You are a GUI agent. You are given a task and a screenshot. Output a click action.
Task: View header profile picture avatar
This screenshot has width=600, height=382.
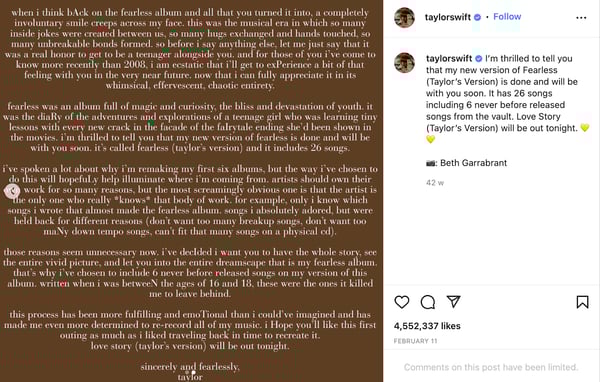(404, 18)
